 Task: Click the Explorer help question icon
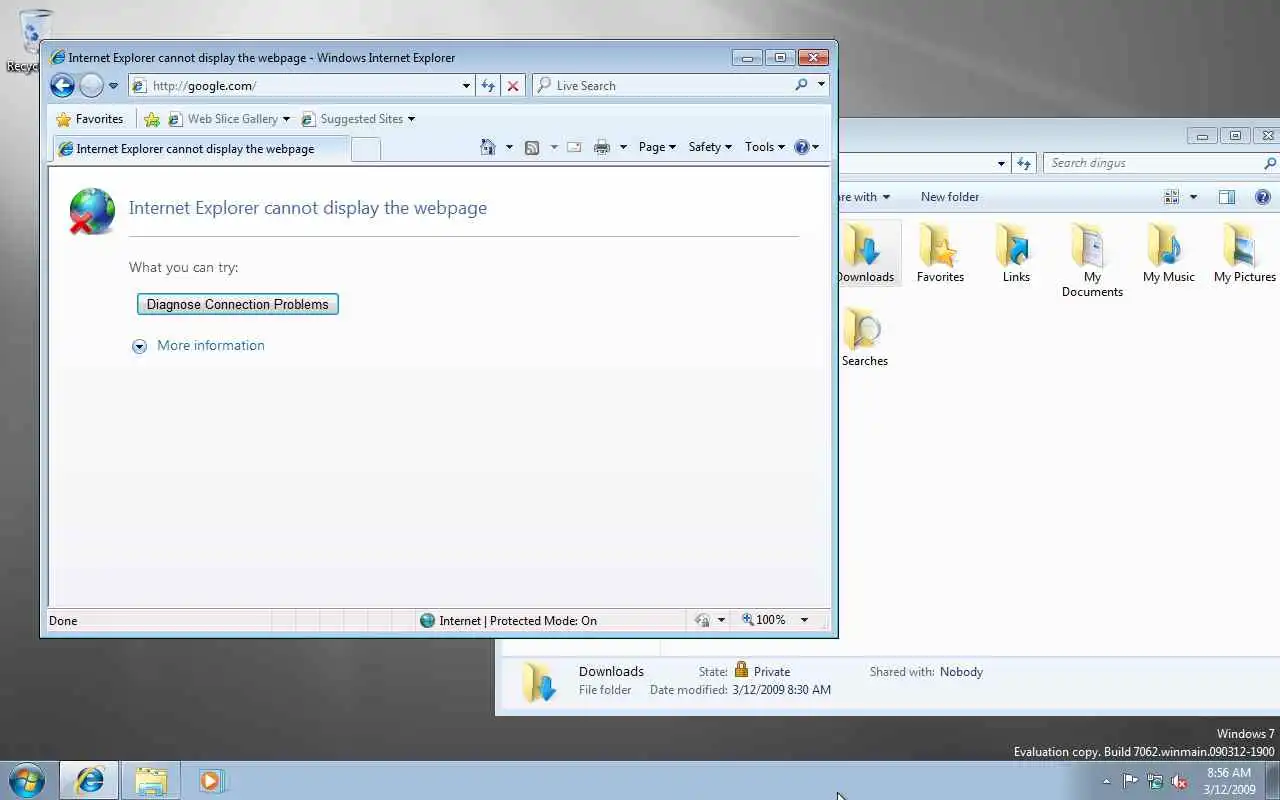click(1262, 197)
